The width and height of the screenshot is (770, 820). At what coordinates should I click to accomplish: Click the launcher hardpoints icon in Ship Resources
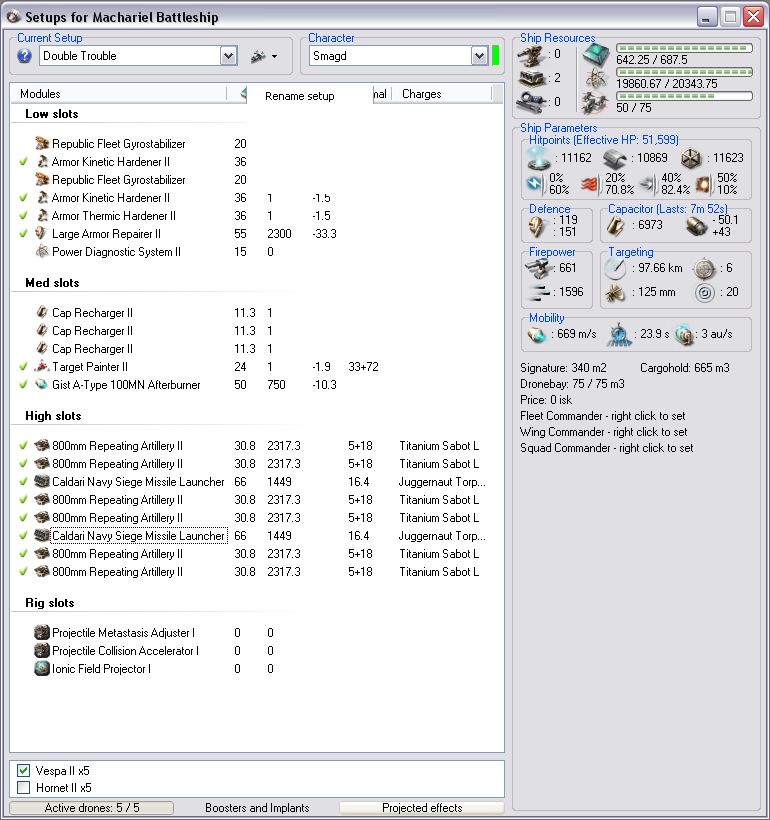531,78
